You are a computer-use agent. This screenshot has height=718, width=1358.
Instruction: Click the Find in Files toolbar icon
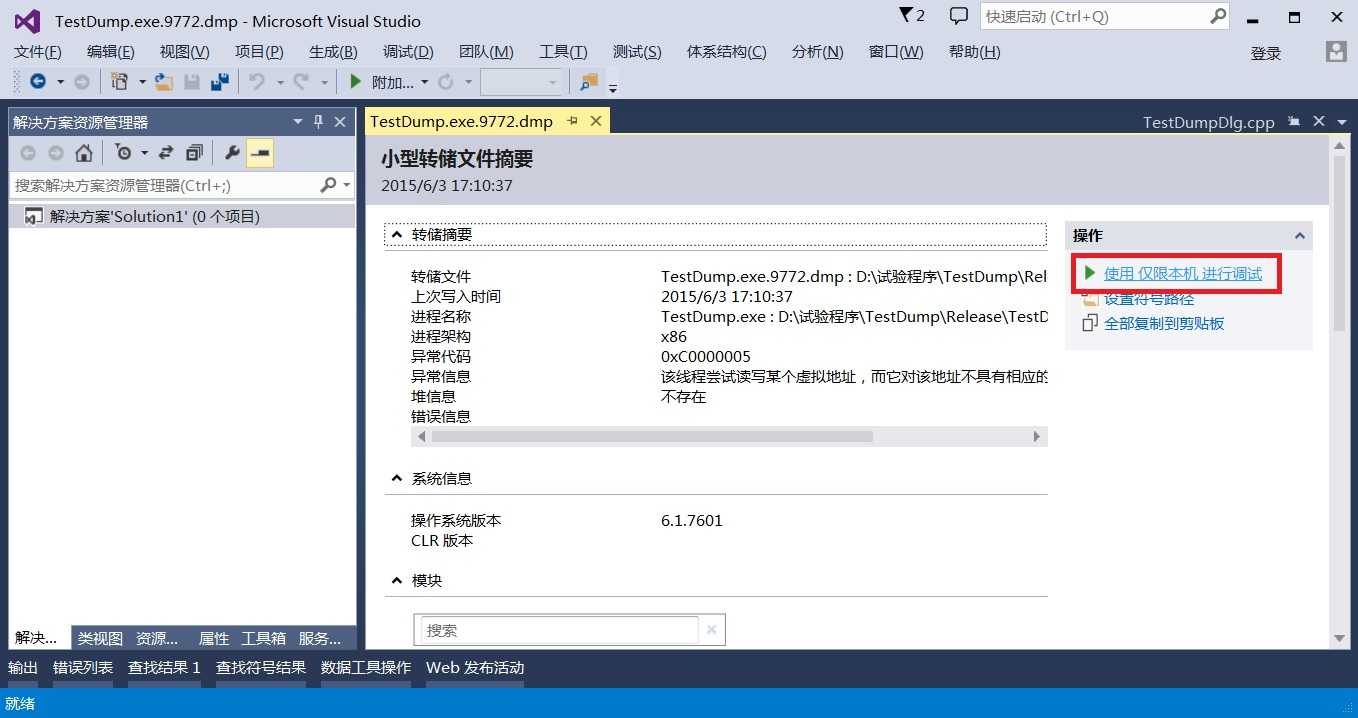[x=589, y=82]
